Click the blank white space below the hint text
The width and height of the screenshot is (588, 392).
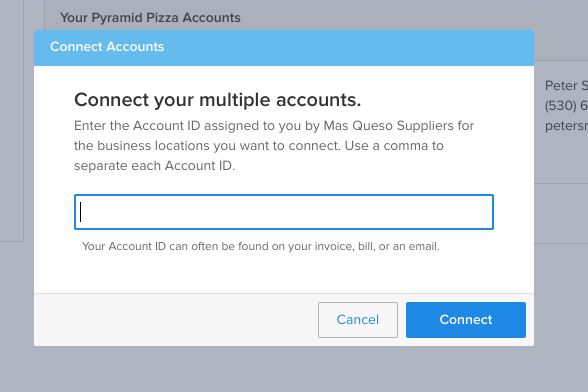284,274
